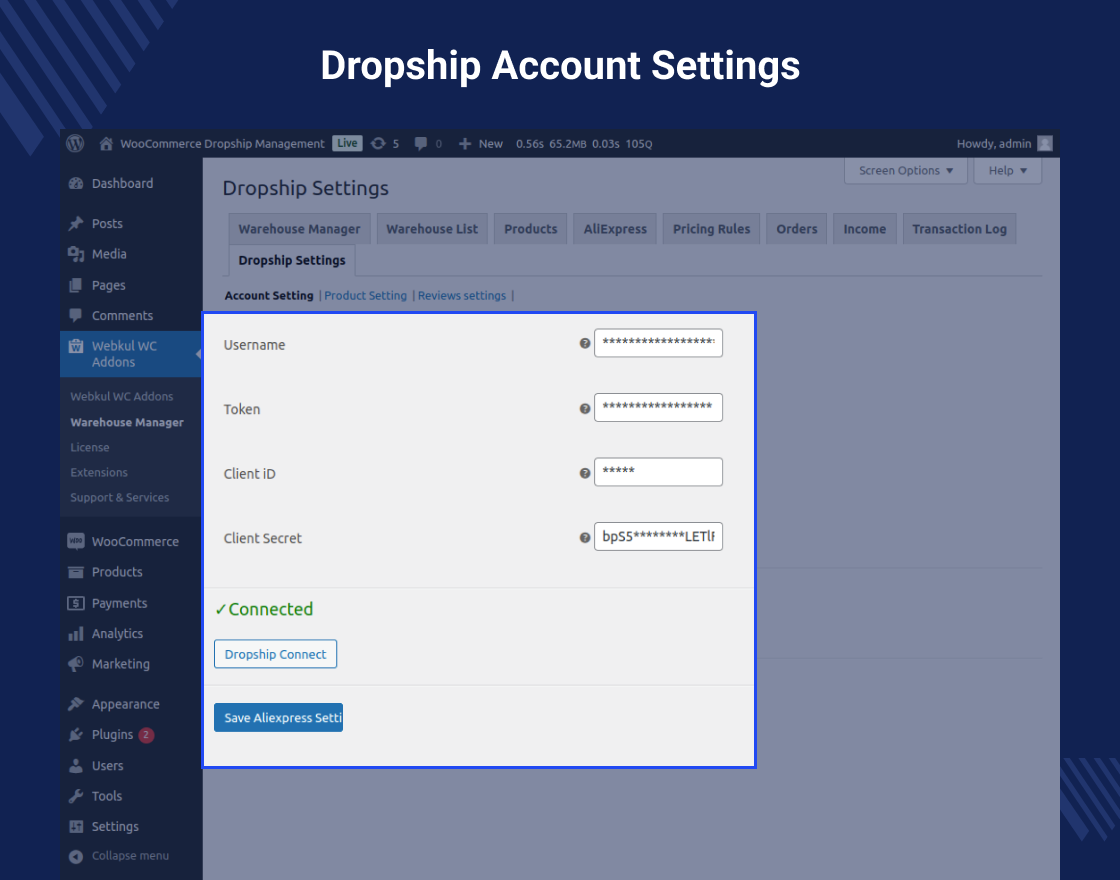Screen dimensions: 1120x880
Task: Select Webkul WC Addons menu
Action: pyautogui.click(x=131, y=354)
